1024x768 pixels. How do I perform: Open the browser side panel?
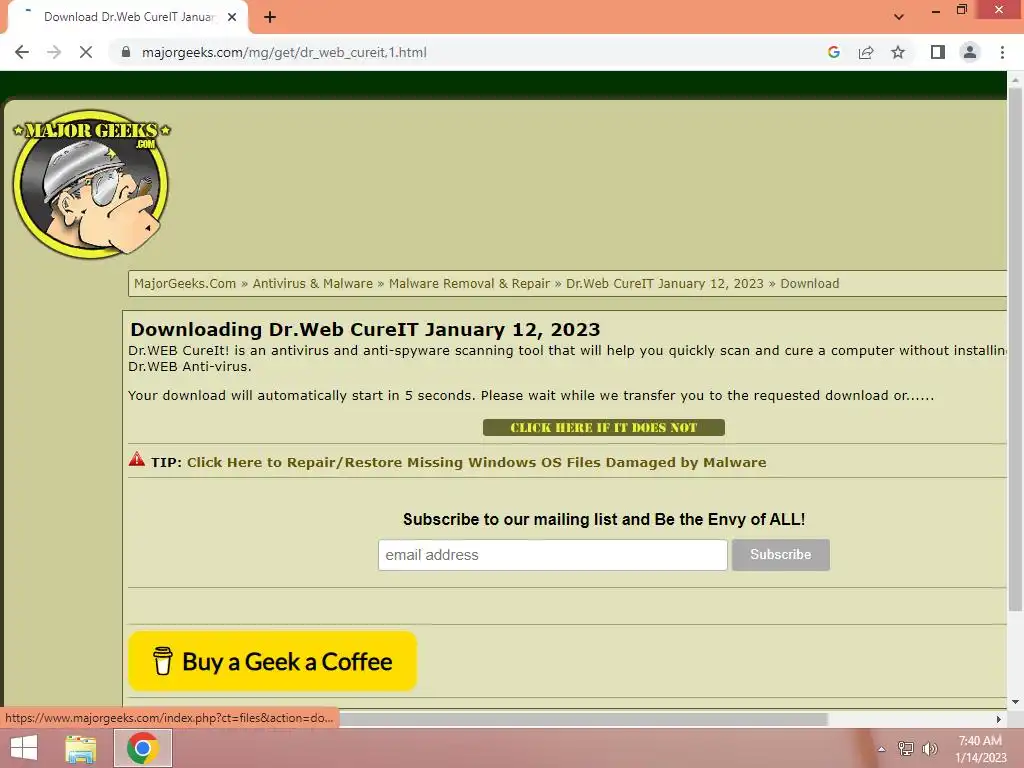coord(938,52)
